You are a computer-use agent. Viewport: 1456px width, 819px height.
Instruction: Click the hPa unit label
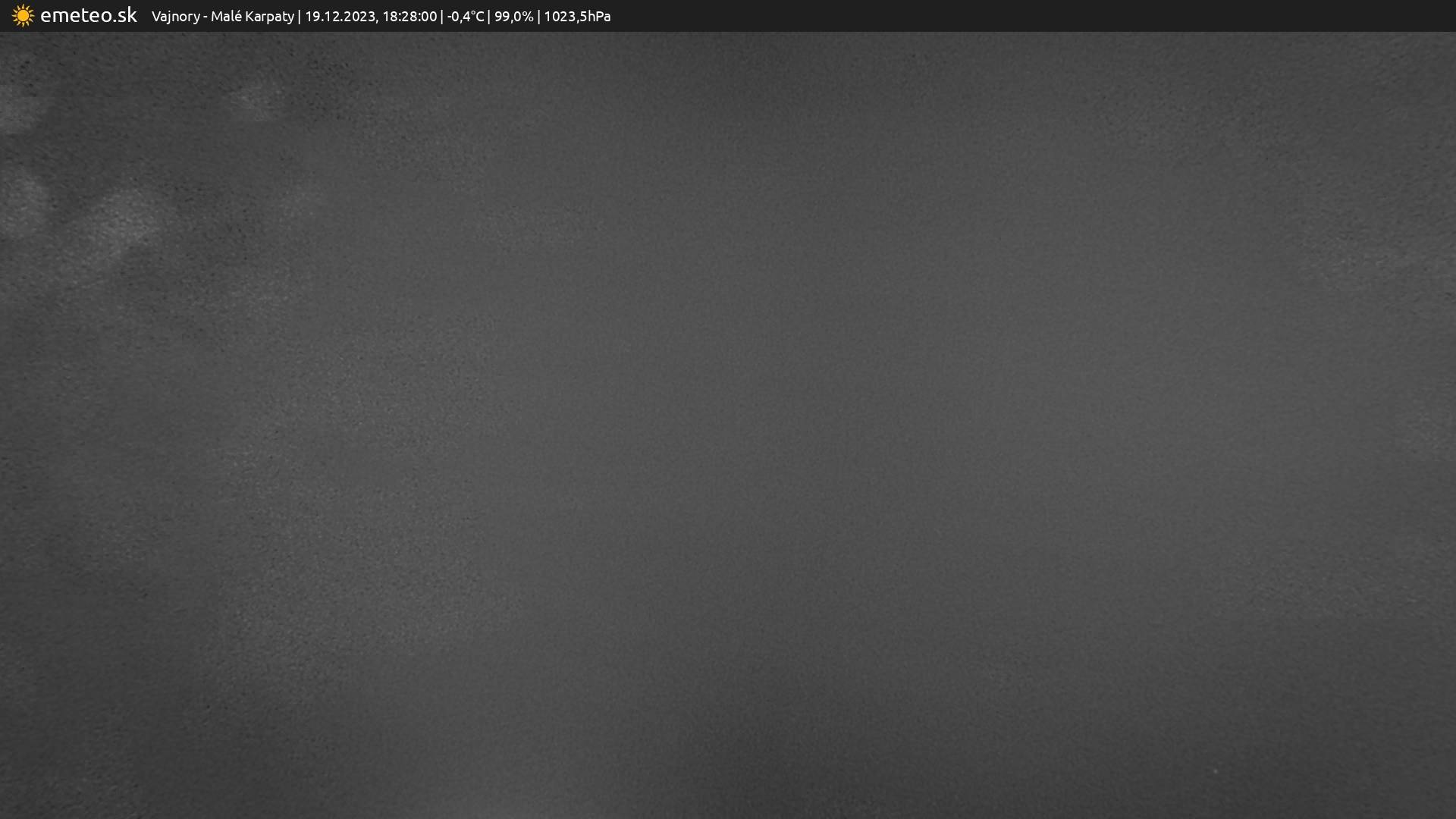(599, 17)
